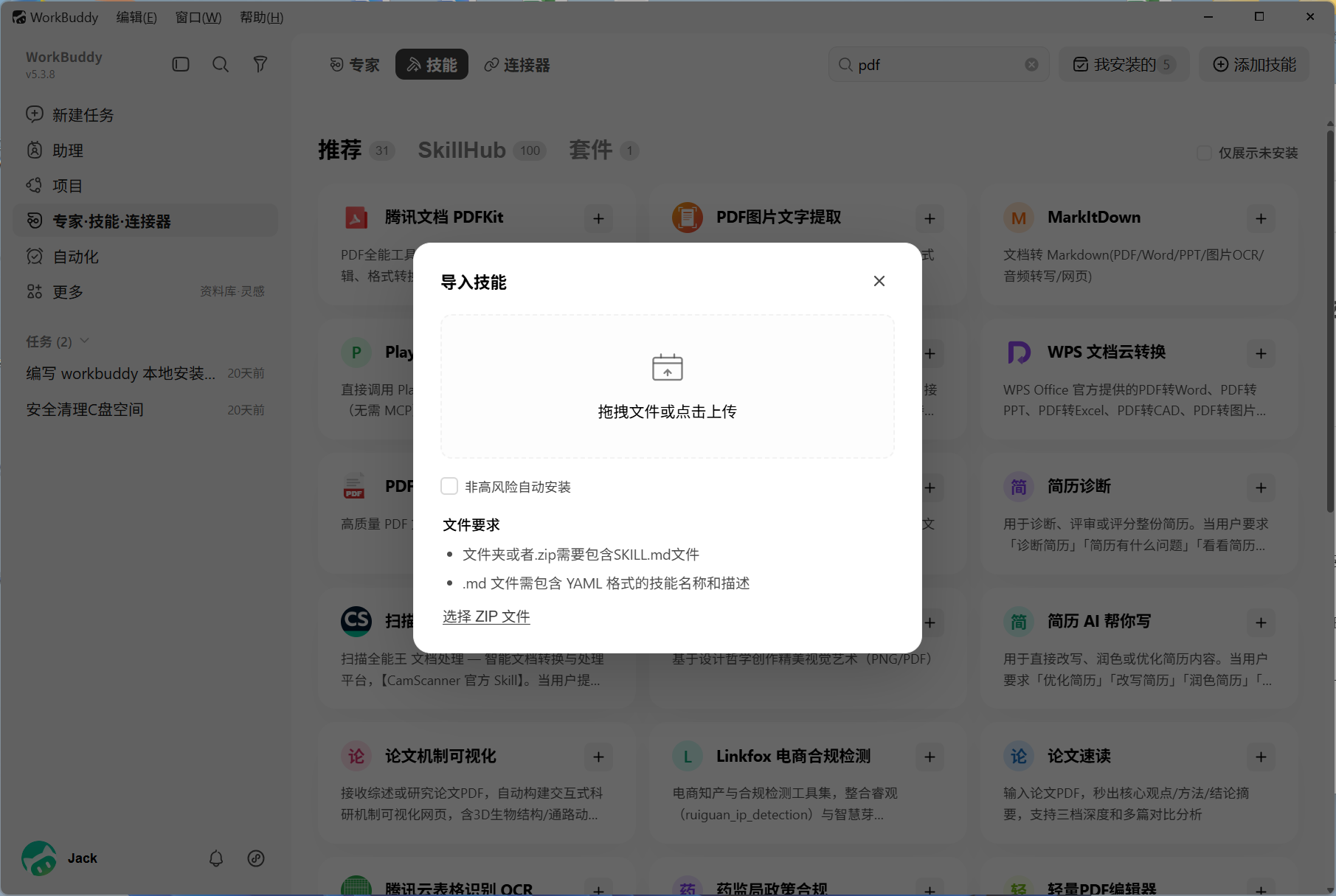The width and height of the screenshot is (1336, 896).
Task: Open the 选择 ZIP 文件 link
Action: (486, 617)
